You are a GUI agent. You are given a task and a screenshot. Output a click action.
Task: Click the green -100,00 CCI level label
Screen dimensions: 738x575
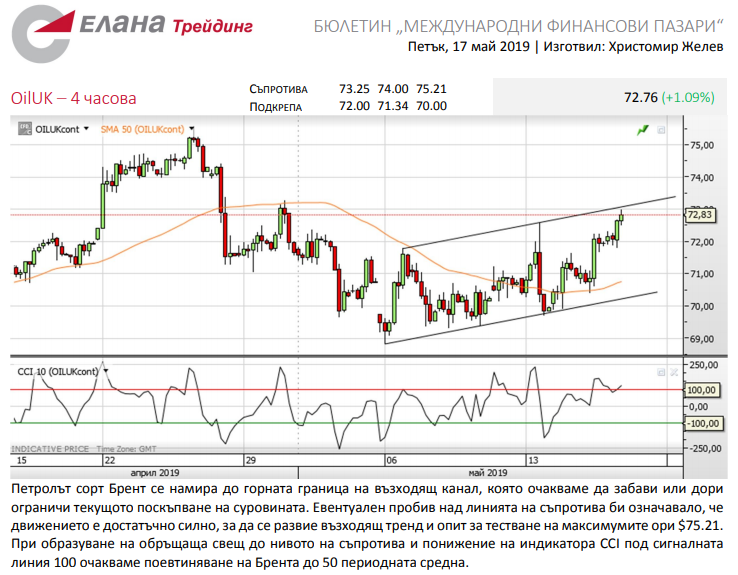point(702,423)
